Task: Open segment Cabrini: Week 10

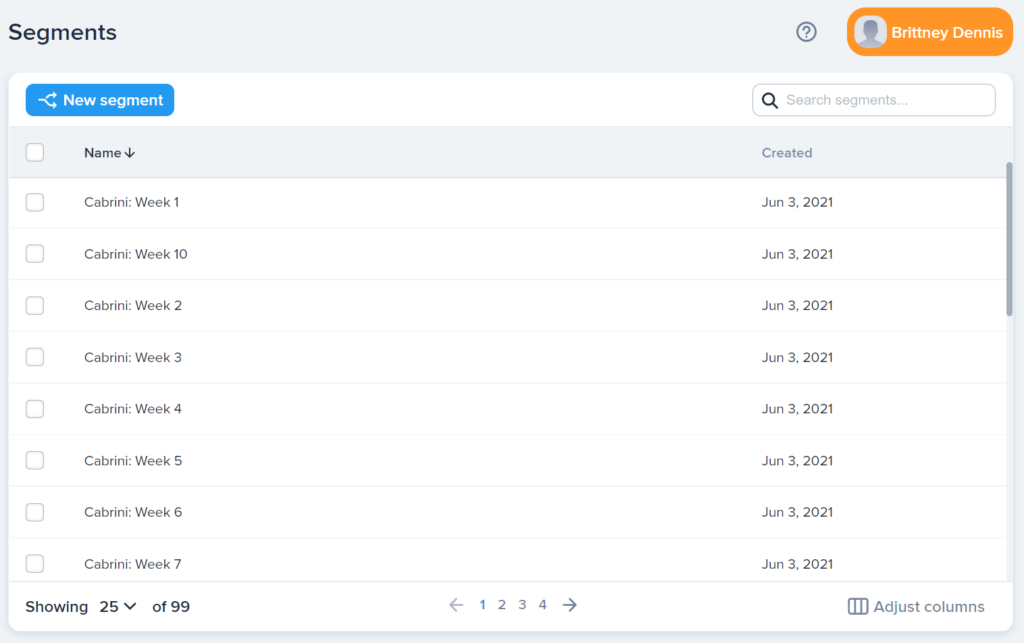Action: (136, 254)
